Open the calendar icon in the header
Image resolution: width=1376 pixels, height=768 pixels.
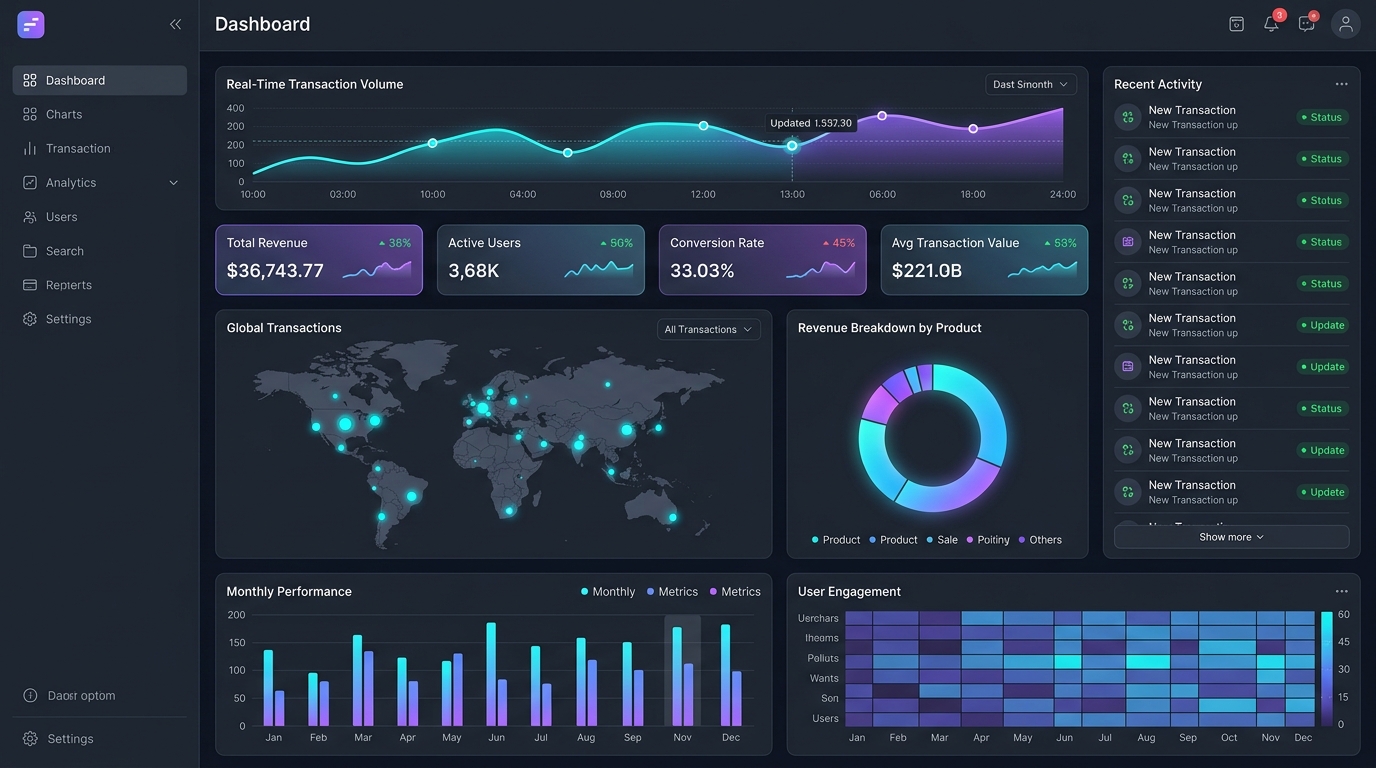pyautogui.click(x=1236, y=24)
